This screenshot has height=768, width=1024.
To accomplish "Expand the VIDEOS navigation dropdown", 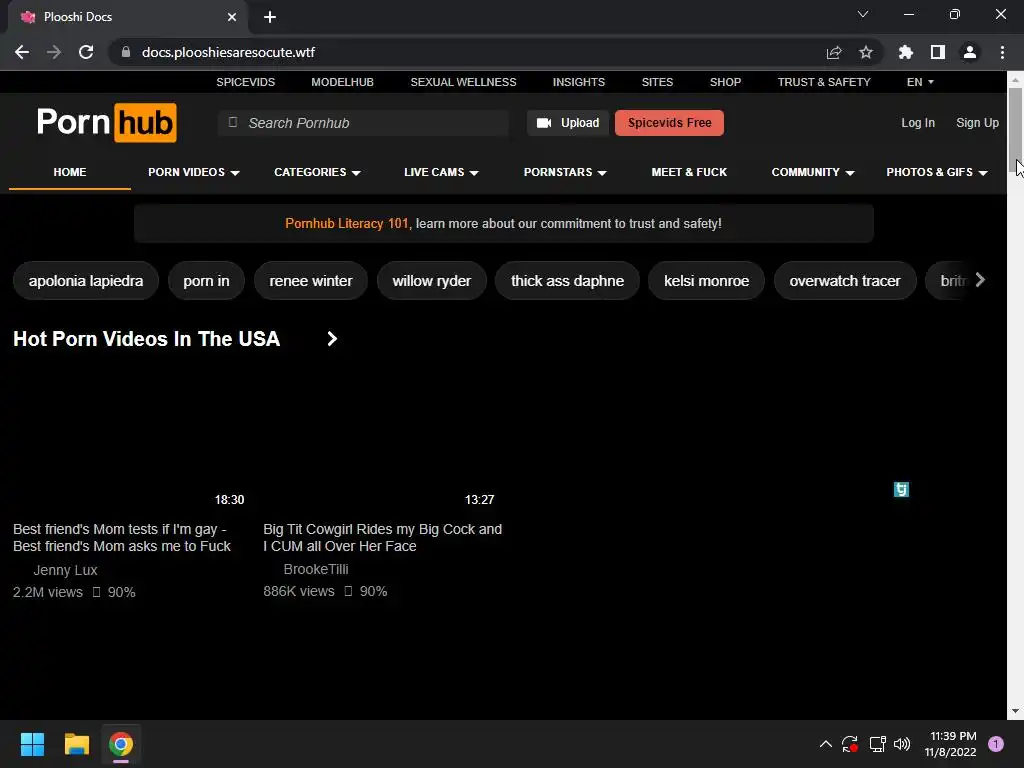I will [x=193, y=172].
